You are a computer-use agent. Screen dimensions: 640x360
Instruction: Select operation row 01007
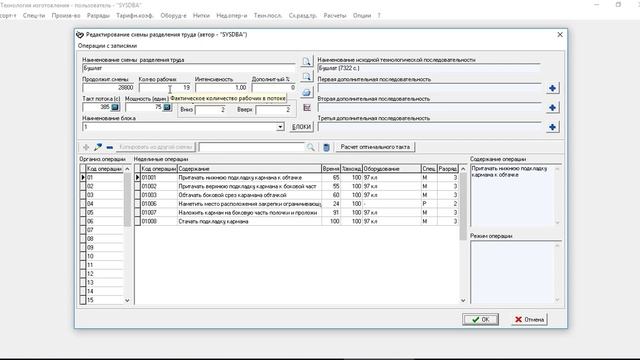pyautogui.click(x=299, y=213)
